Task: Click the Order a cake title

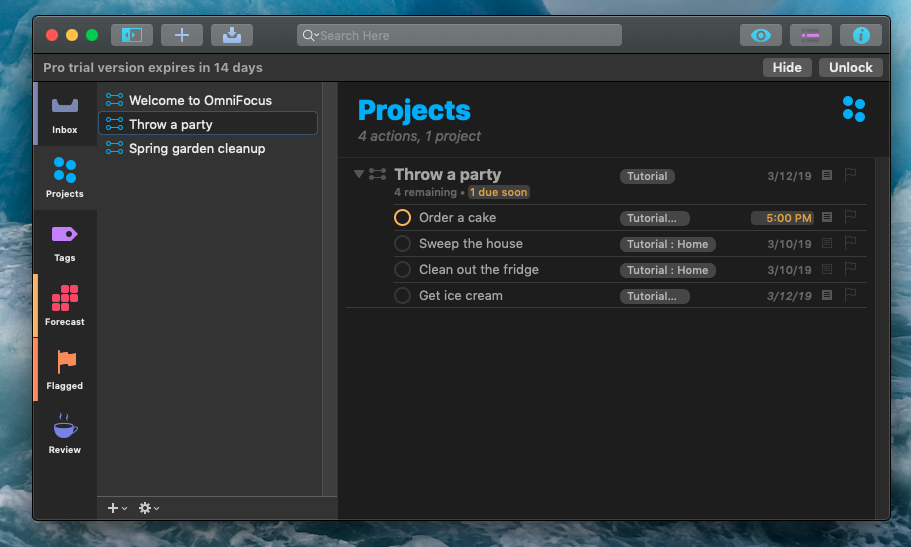Action: tap(457, 217)
